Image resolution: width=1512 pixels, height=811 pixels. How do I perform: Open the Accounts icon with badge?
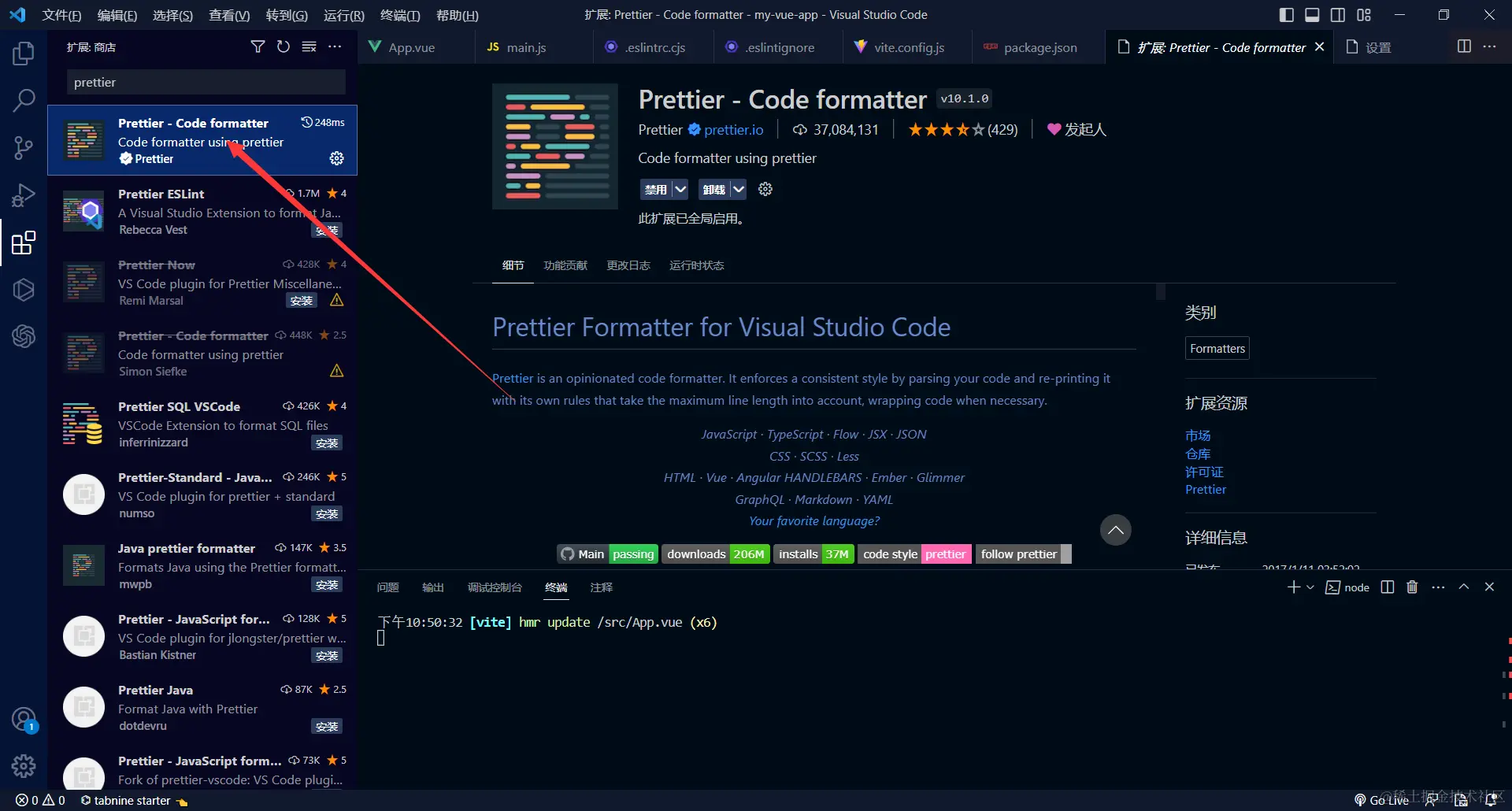tap(24, 720)
